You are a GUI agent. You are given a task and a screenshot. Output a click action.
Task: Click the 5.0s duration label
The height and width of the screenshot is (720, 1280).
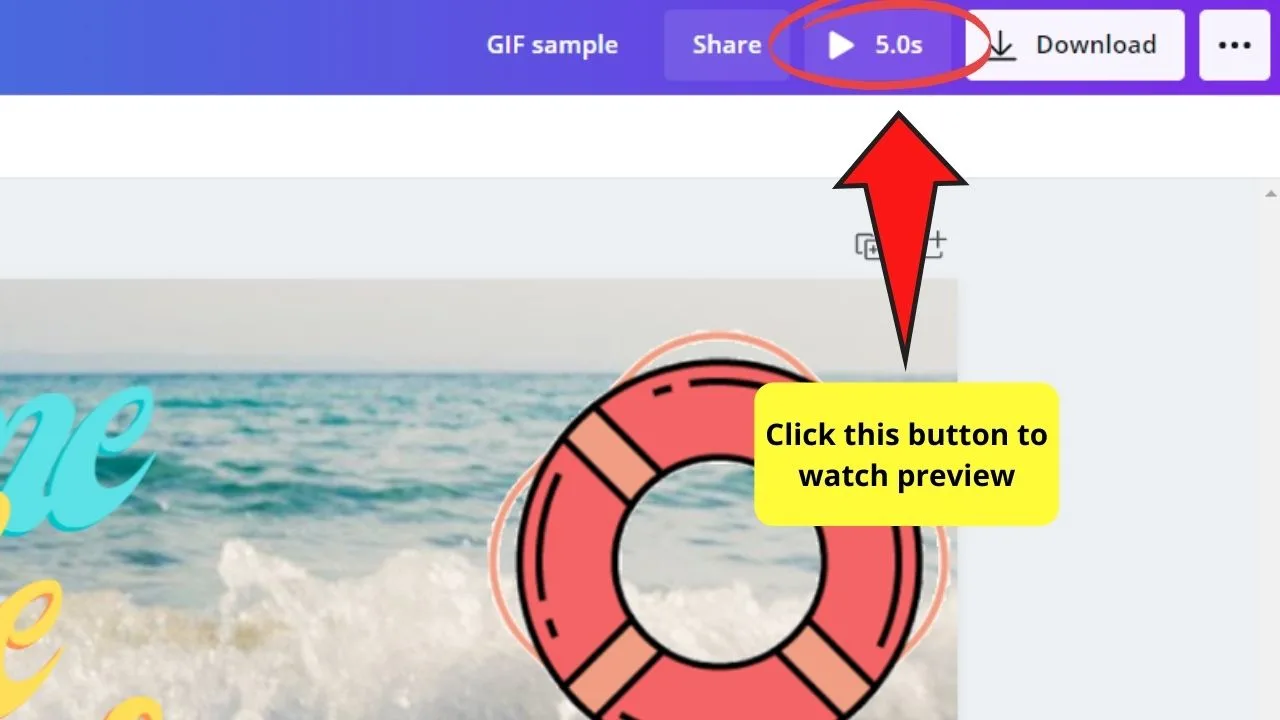point(898,45)
